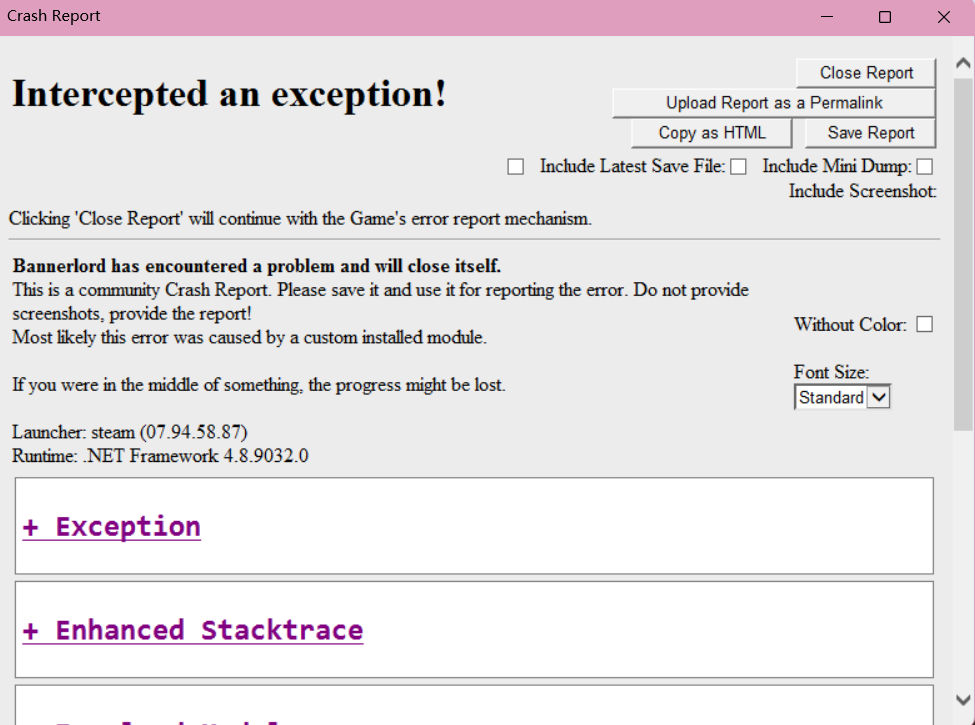Click the 'Launcher: steam (07.94.58.87)' text
975x725 pixels.
[x=129, y=432]
